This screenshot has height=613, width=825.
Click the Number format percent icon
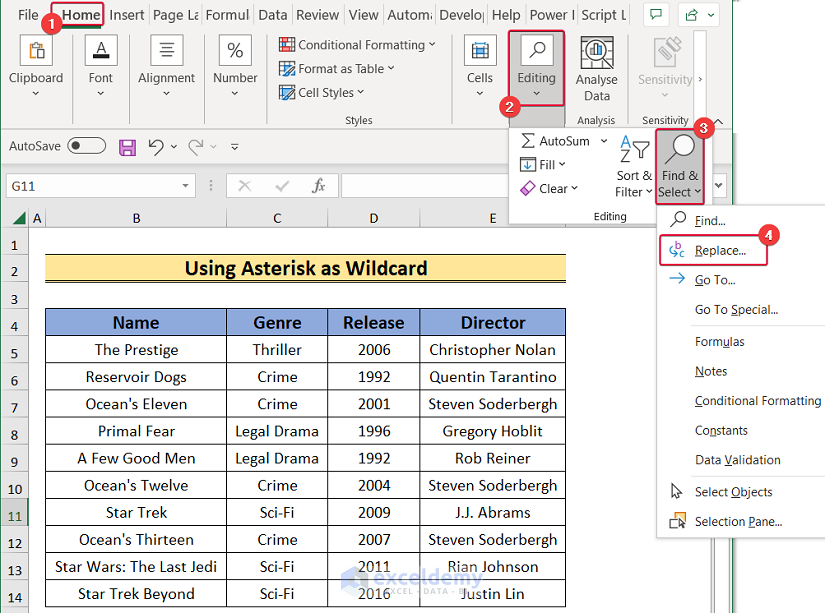(235, 52)
